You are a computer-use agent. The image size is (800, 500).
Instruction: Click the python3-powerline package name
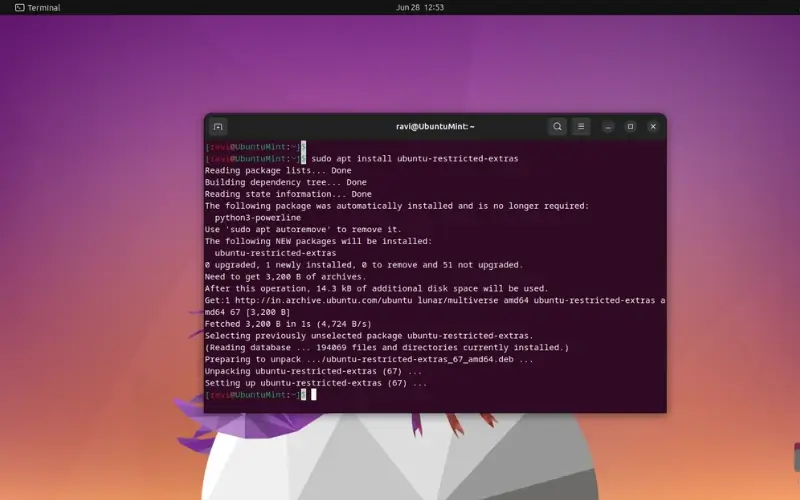[x=258, y=218]
